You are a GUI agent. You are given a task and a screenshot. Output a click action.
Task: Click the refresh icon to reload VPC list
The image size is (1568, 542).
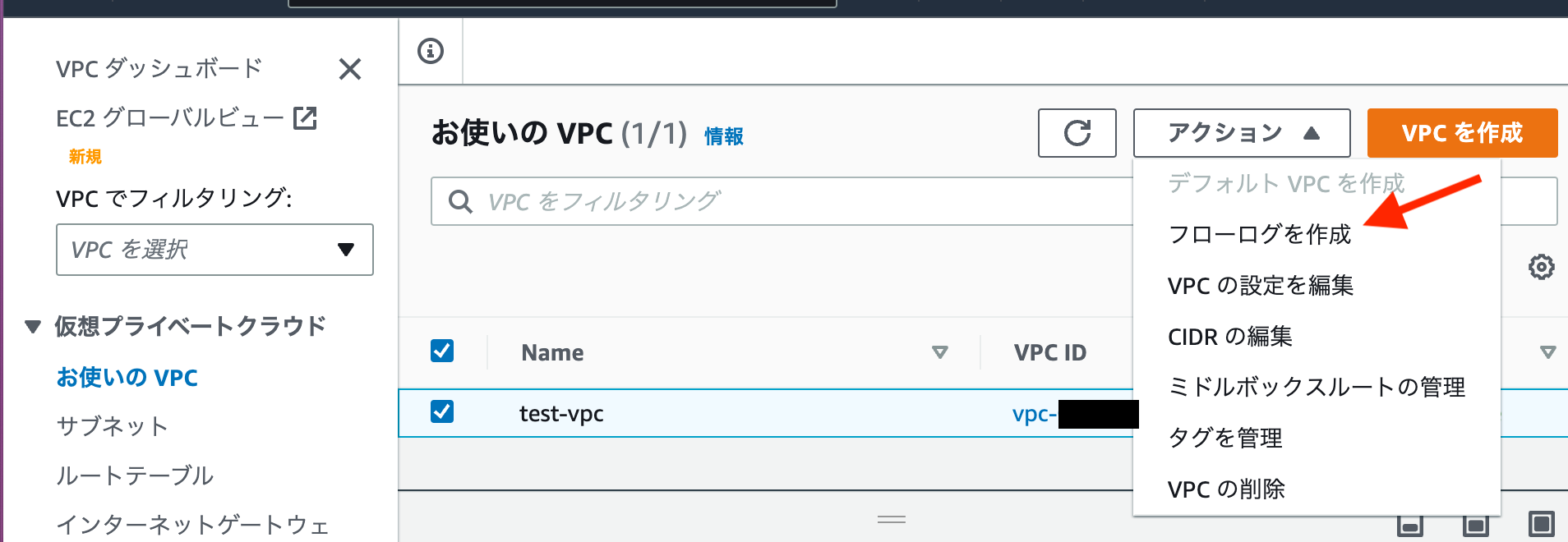[x=1077, y=133]
